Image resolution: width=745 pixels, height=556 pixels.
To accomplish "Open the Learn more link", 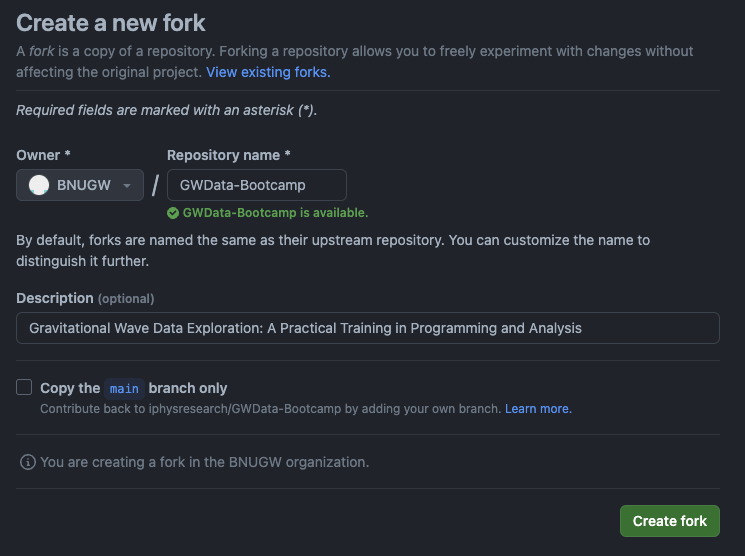I will tap(538, 409).
